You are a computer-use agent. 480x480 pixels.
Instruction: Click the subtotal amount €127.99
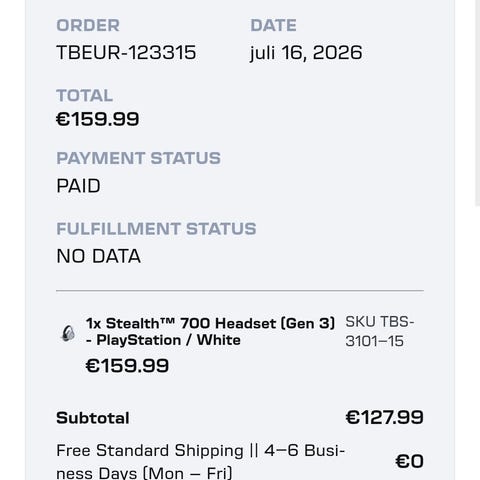384,417
